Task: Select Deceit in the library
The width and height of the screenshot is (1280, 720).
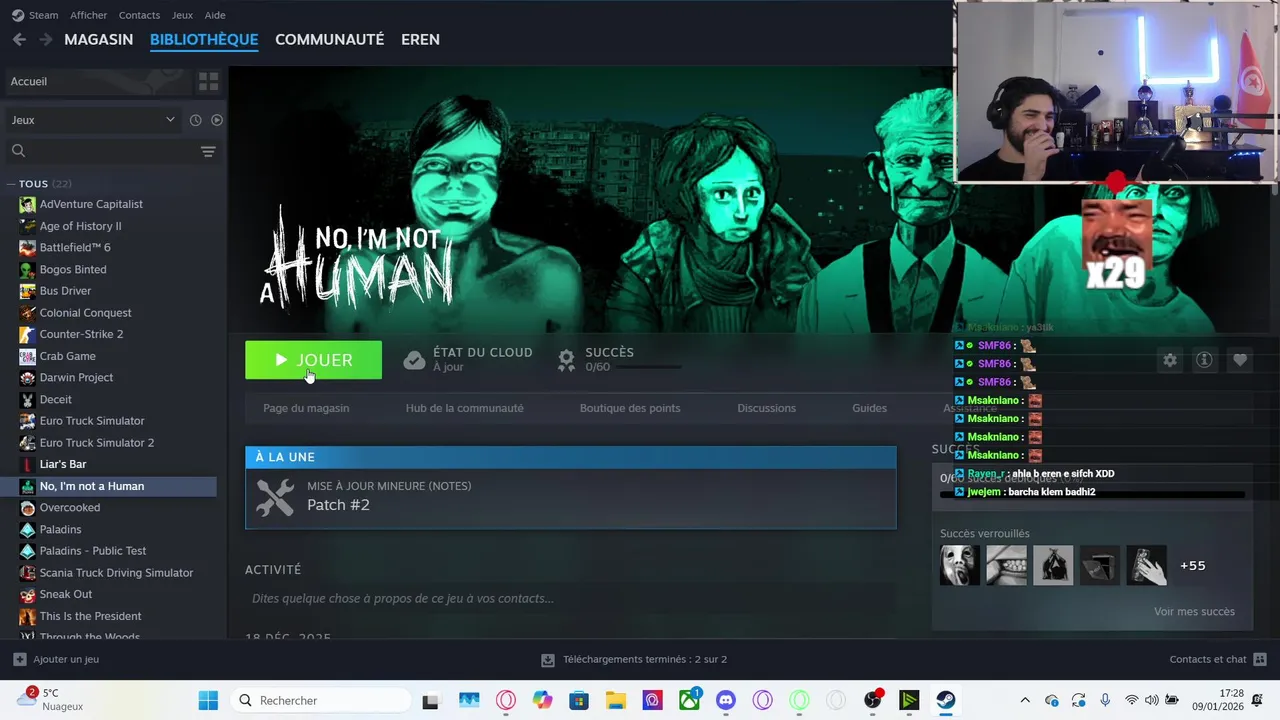Action: 55,399
